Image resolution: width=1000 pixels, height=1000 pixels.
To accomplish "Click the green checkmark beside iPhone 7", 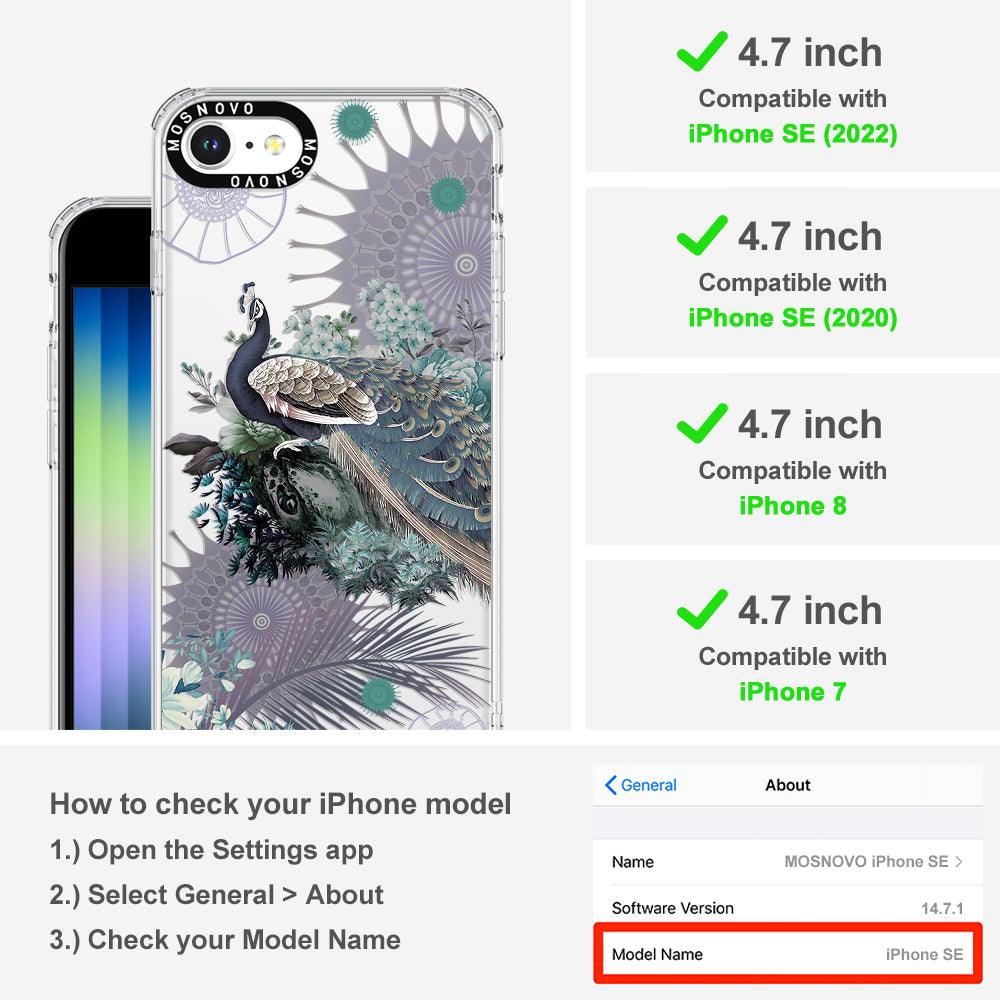I will pyautogui.click(x=702, y=609).
